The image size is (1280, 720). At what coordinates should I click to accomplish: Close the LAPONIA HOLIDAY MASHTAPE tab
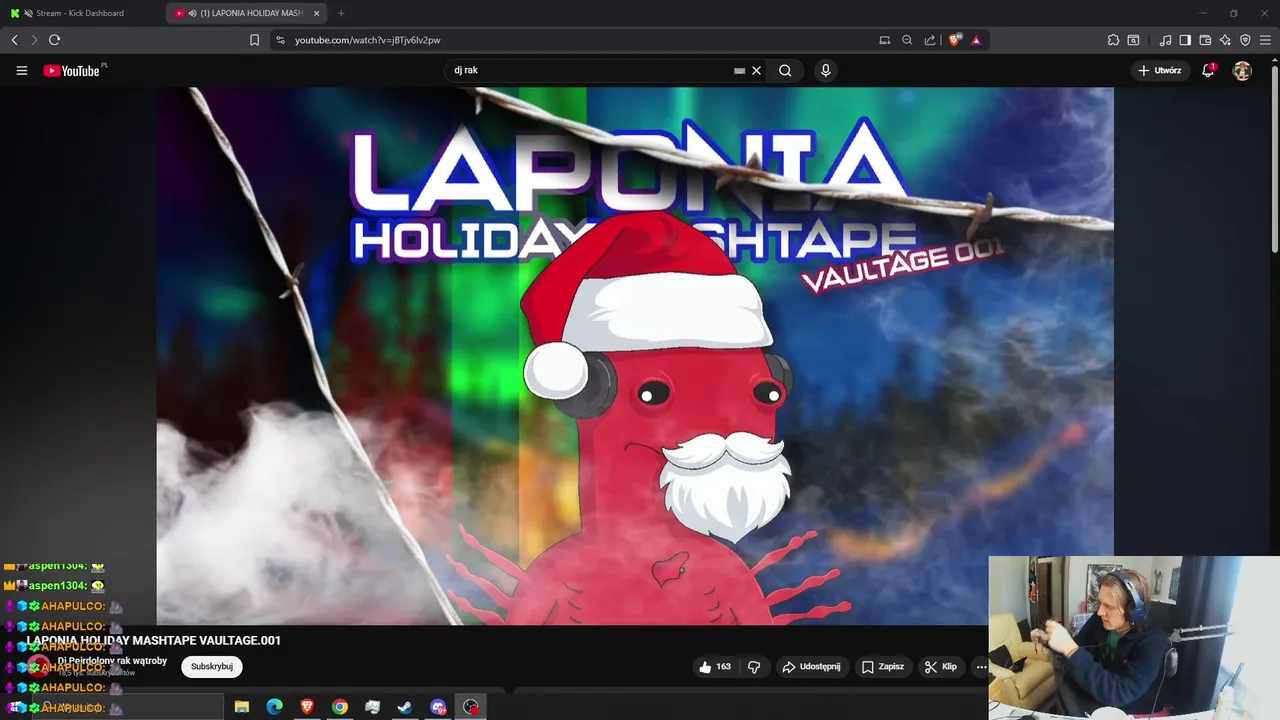pyautogui.click(x=317, y=13)
